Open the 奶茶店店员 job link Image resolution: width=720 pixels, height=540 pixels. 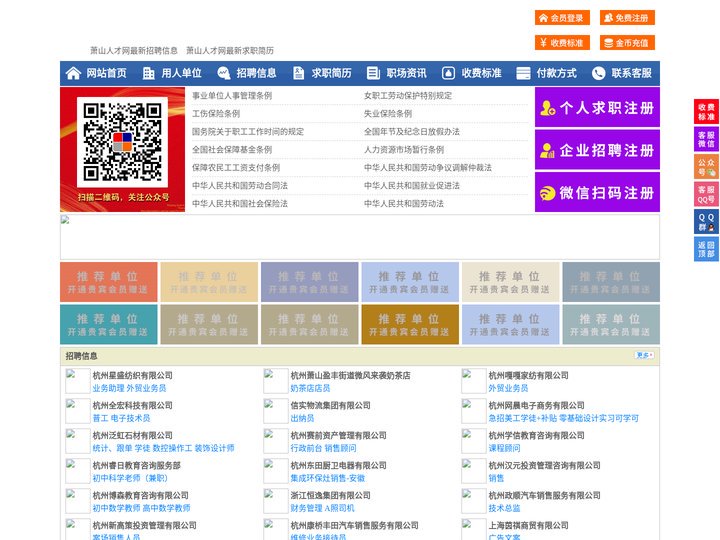(310, 388)
